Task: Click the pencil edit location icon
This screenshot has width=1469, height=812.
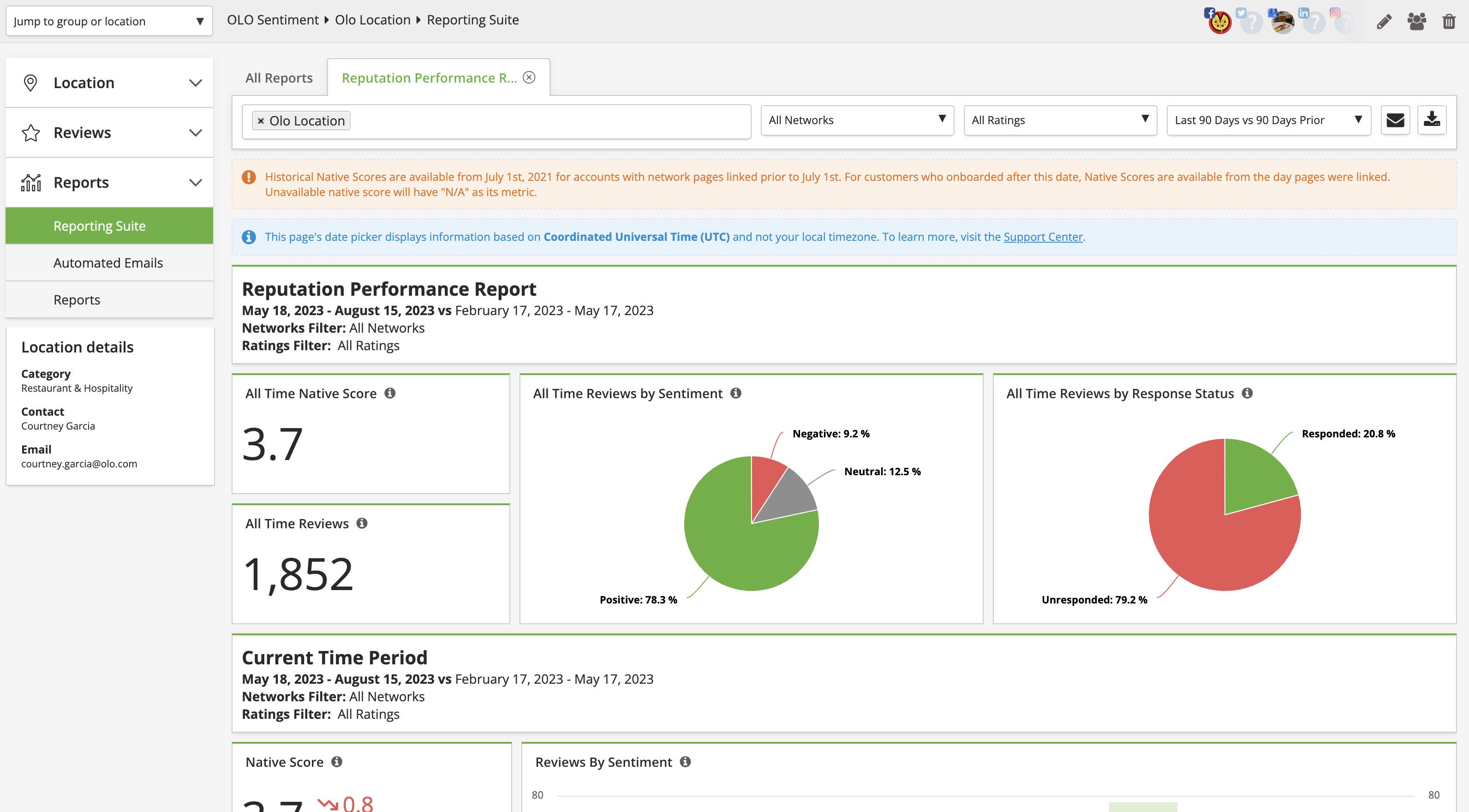Action: pyautogui.click(x=1384, y=22)
